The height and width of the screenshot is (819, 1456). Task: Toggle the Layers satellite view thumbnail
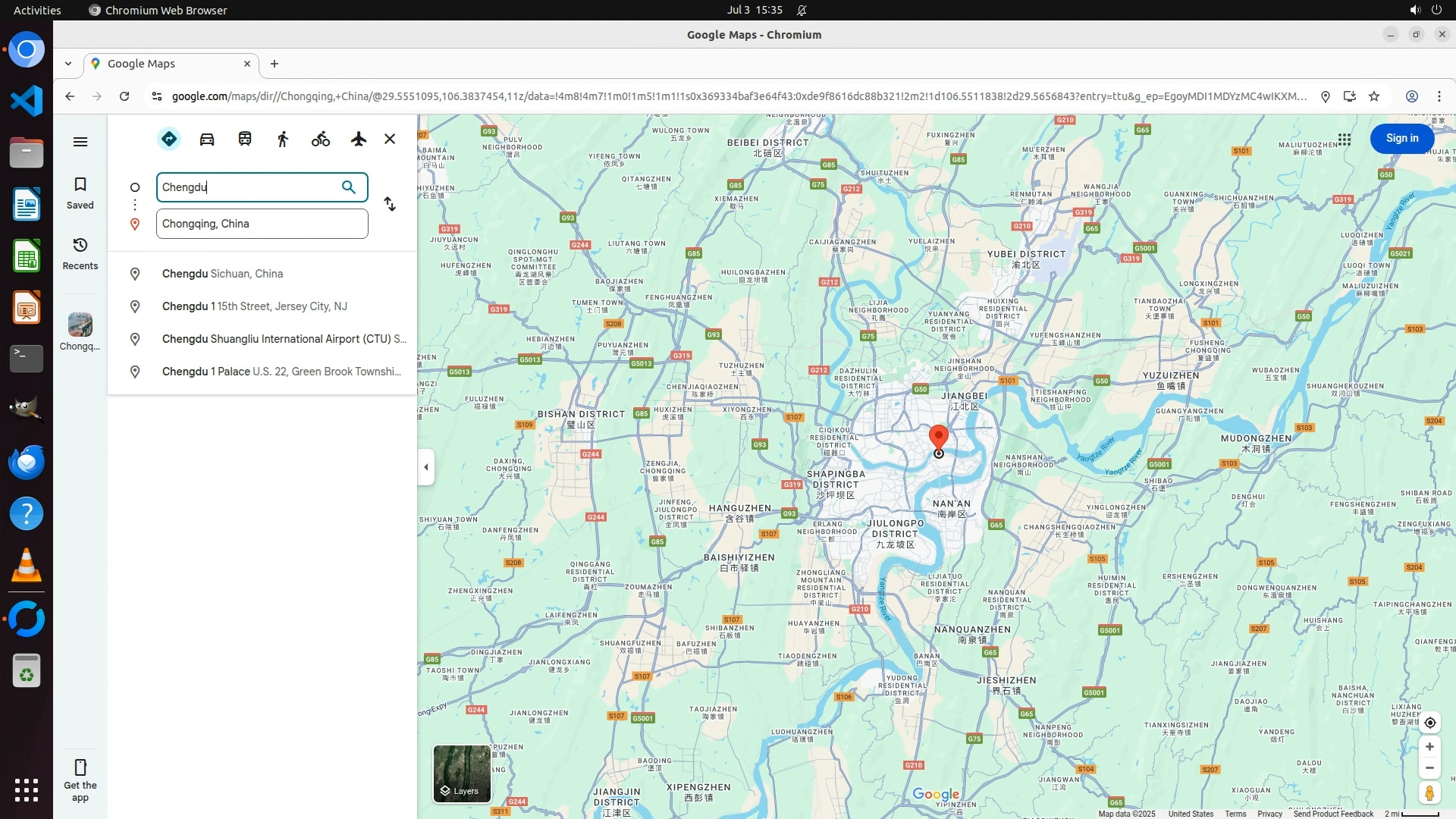point(462,773)
